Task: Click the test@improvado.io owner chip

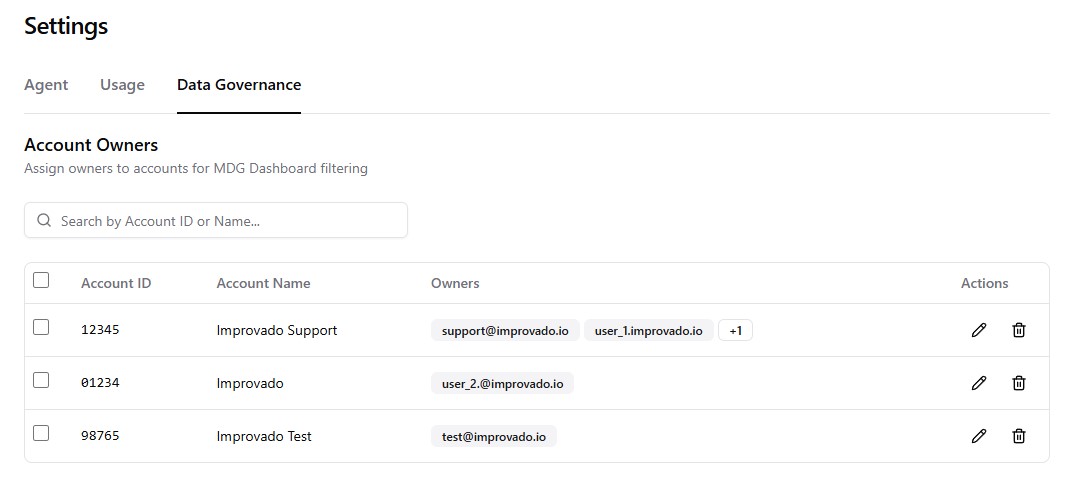Action: [494, 436]
